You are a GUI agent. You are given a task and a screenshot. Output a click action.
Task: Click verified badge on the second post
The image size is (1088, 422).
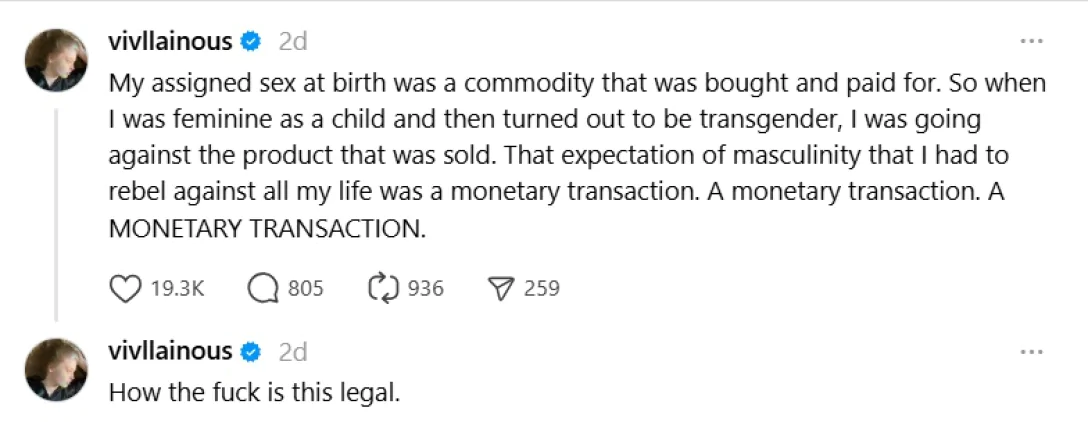pyautogui.click(x=253, y=352)
